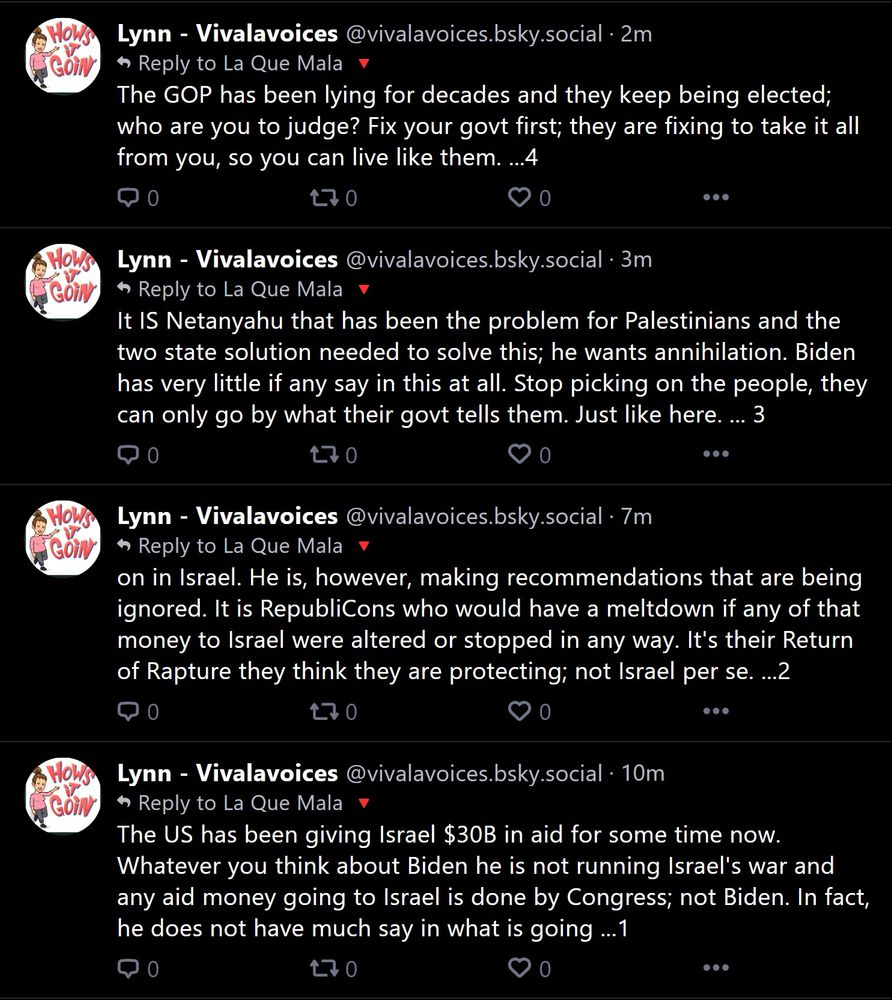892x1000 pixels.
Task: Like the 2m post about the GOP
Action: (x=521, y=197)
